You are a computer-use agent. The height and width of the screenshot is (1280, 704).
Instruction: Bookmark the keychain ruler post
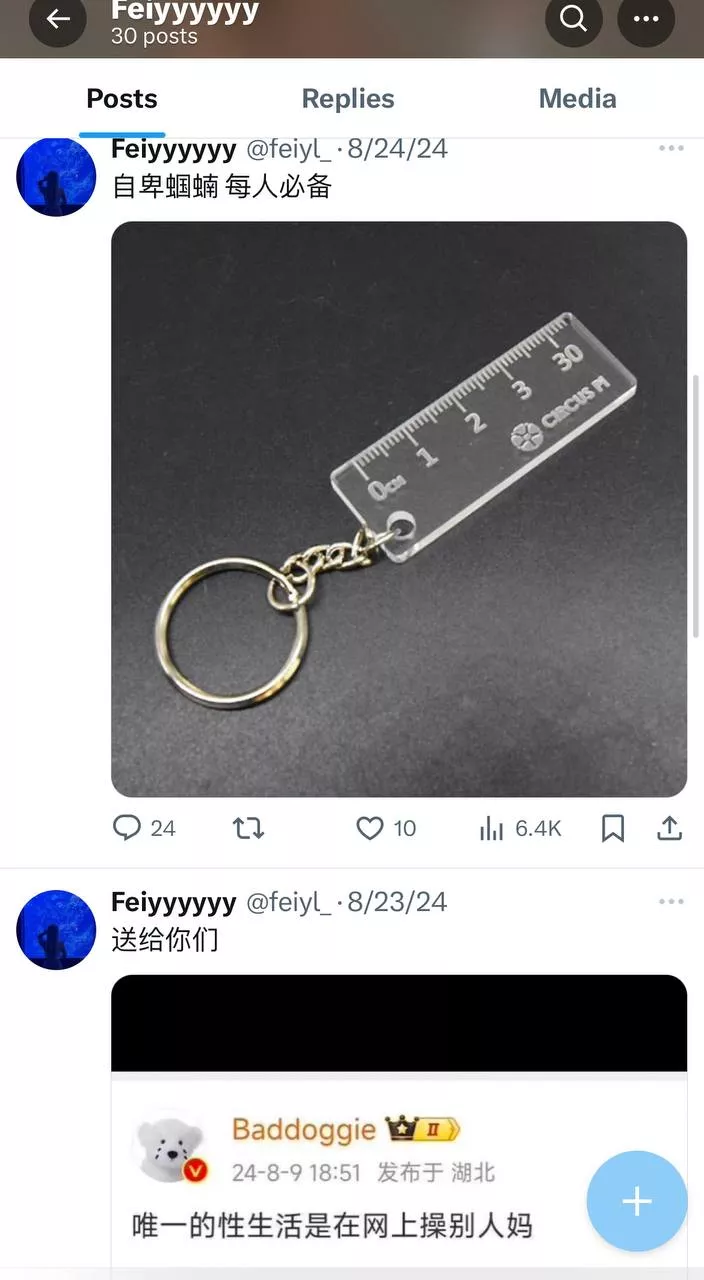tap(613, 828)
